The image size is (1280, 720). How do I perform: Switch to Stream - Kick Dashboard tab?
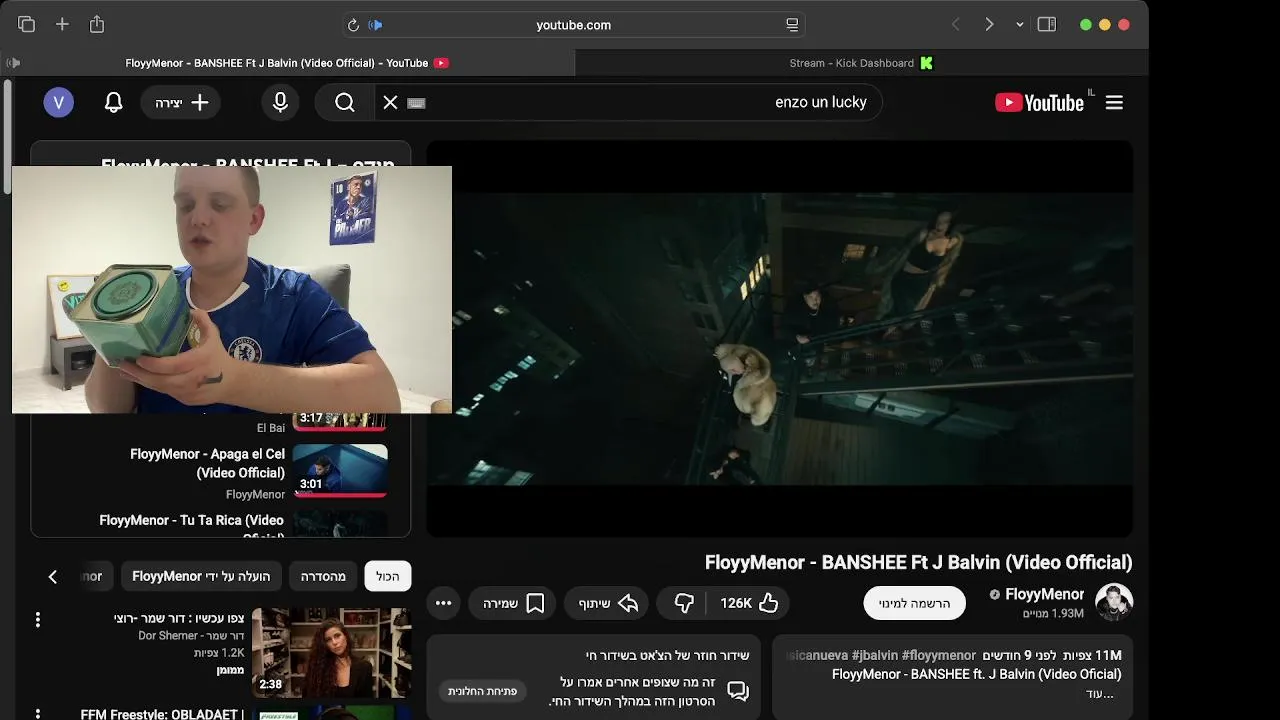pyautogui.click(x=862, y=63)
